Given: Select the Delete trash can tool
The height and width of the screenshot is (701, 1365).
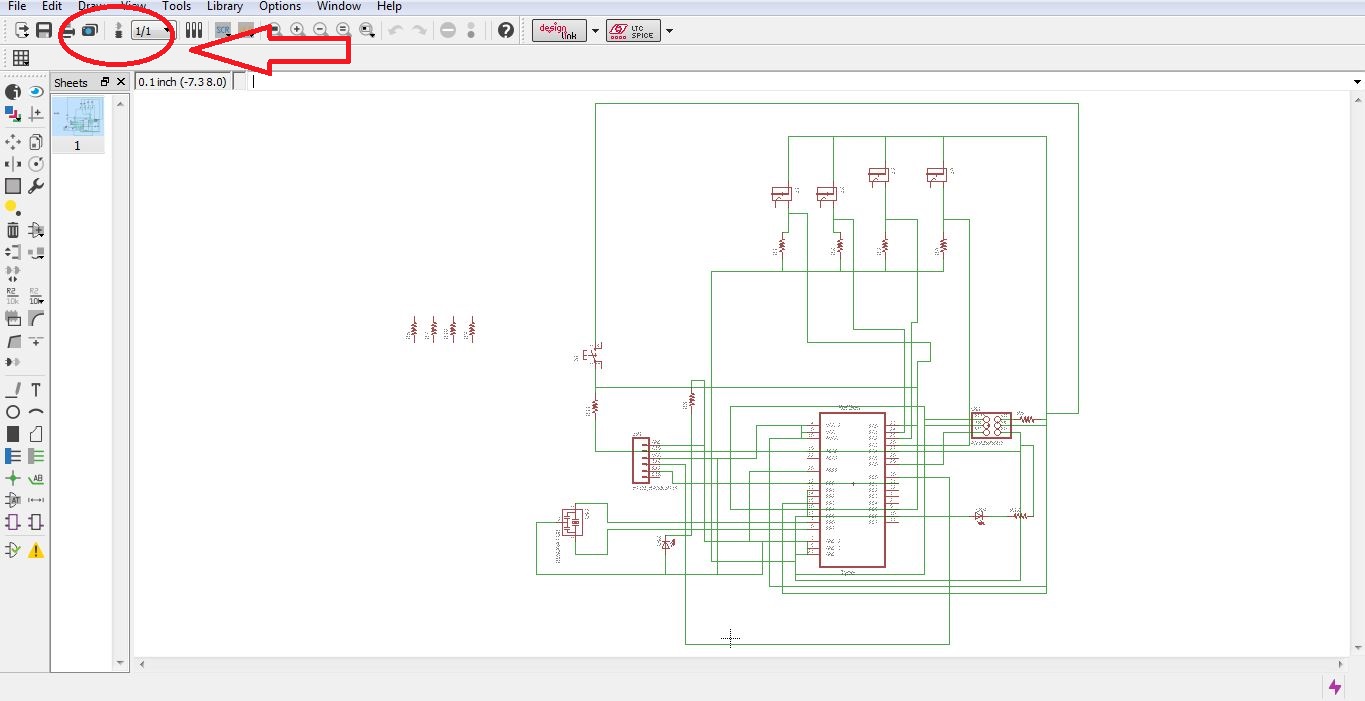Looking at the screenshot, I should point(13,230).
